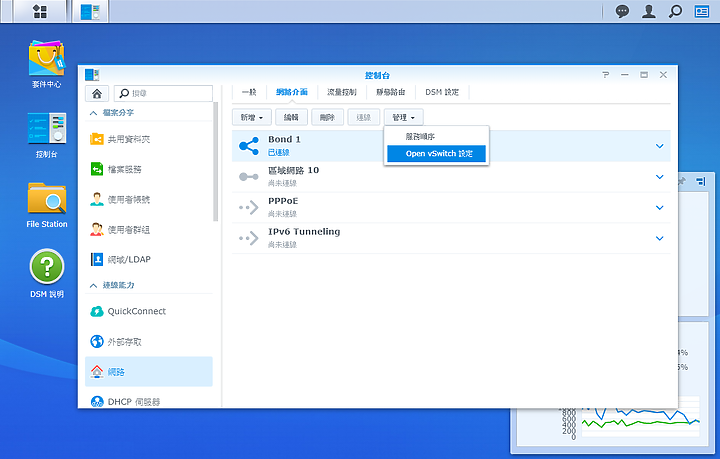Screen dimensions: 720x459
Task: Choose Open vSwitch Settings menu item
Action: pyautogui.click(x=436, y=153)
